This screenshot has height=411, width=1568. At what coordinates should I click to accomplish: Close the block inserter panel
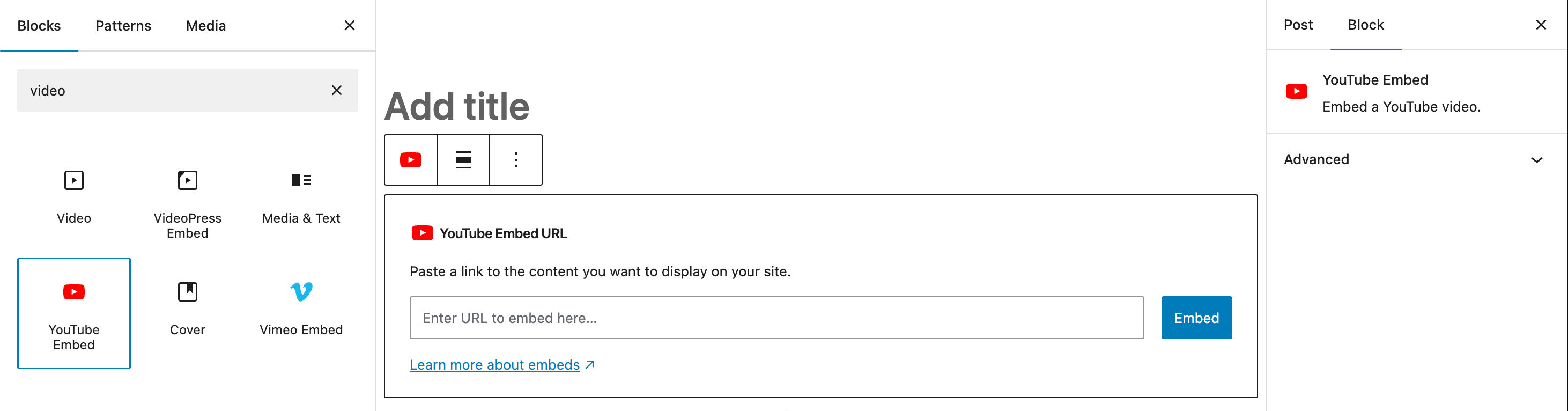coord(350,26)
